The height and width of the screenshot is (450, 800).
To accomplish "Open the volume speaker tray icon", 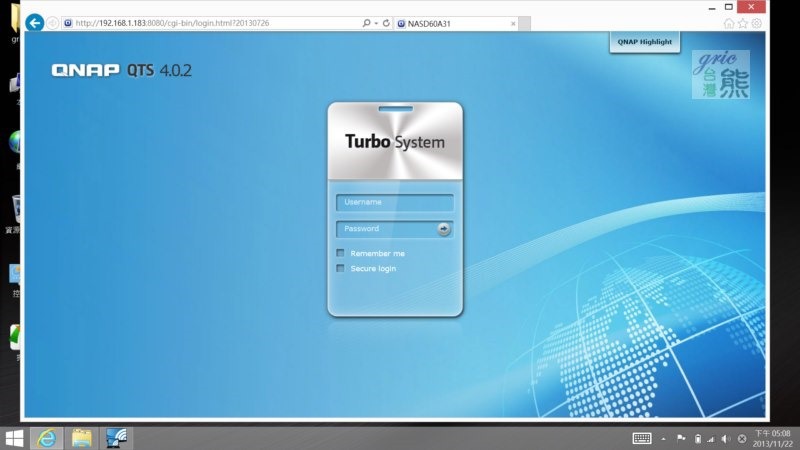I will tap(726, 439).
